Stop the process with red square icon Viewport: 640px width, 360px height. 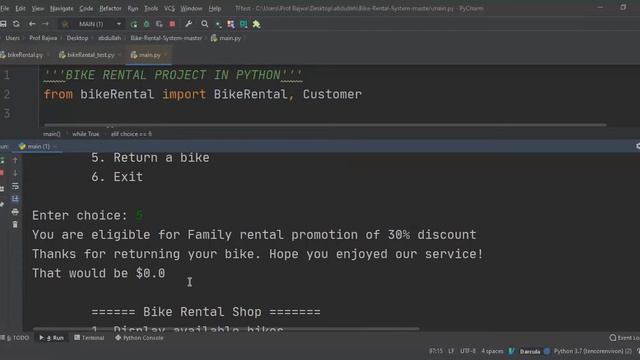coord(172,24)
